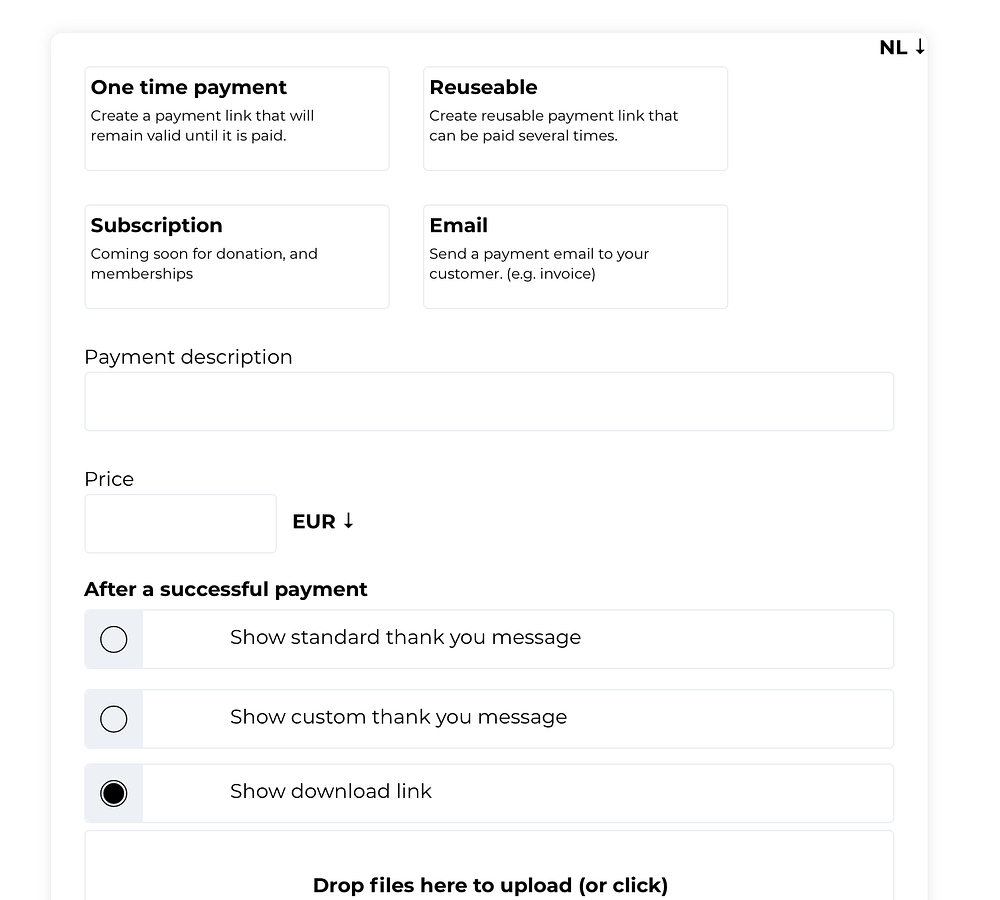Pick the Email payment option card
Viewport: 1000px width, 900px height.
[575, 256]
